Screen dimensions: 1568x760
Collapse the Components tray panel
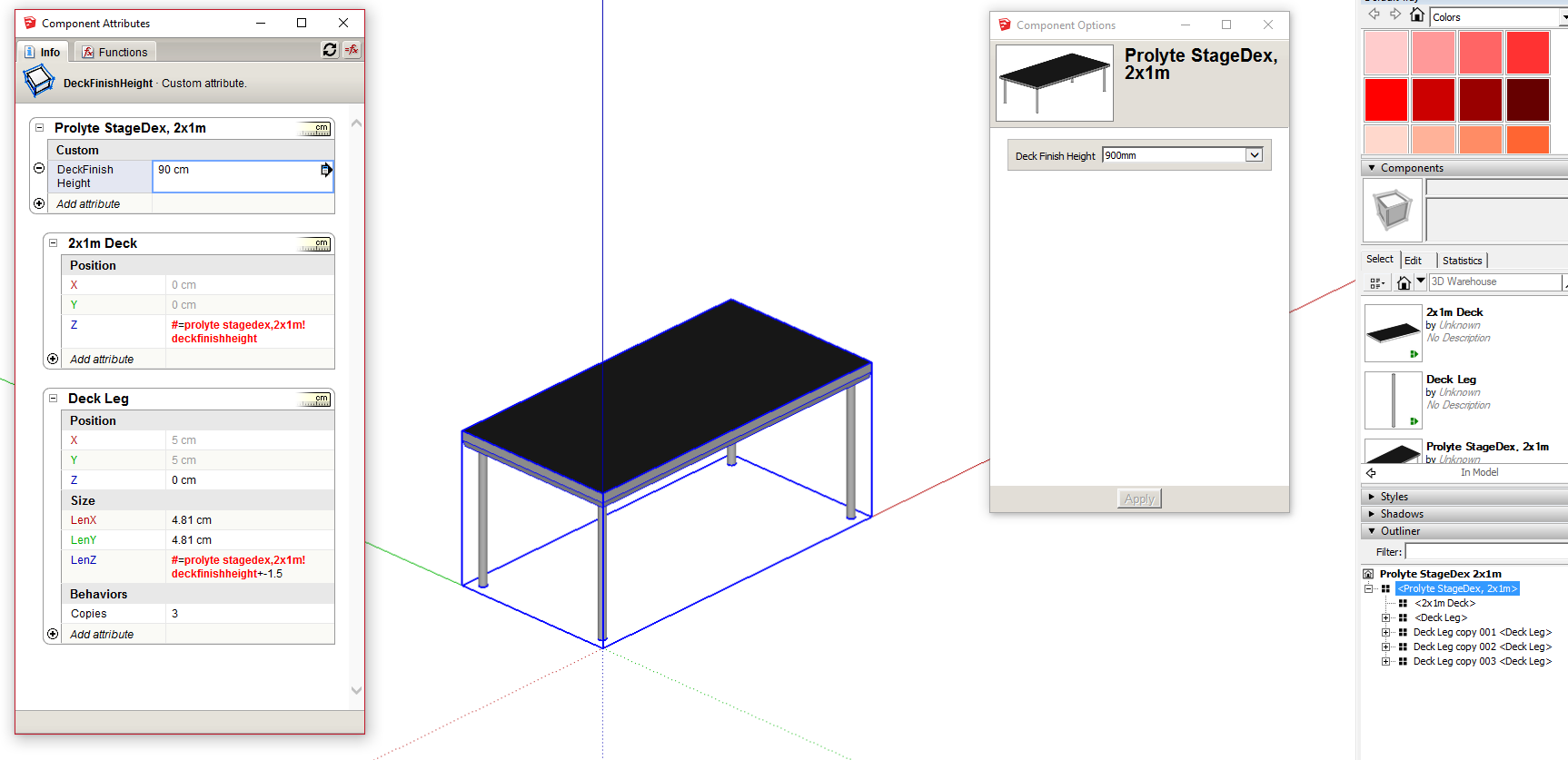[x=1371, y=168]
